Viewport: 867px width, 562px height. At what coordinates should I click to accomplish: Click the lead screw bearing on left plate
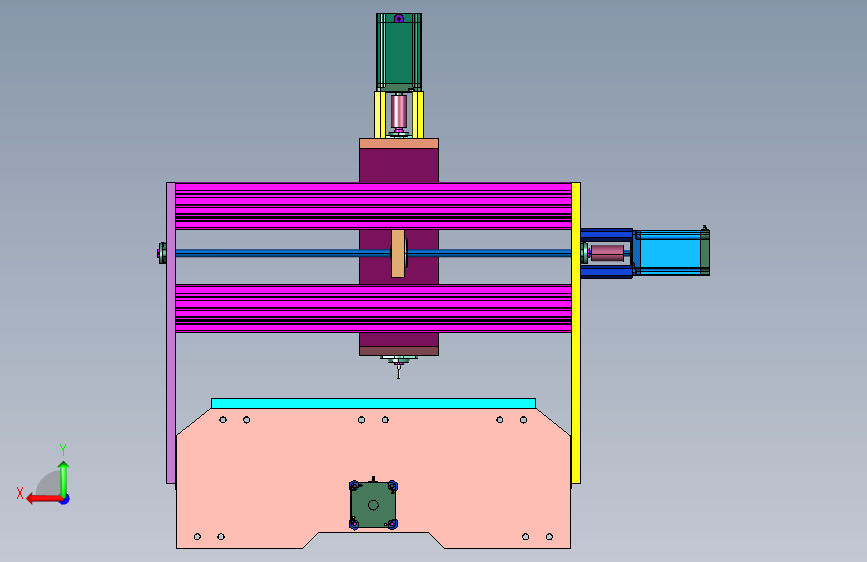[x=162, y=253]
